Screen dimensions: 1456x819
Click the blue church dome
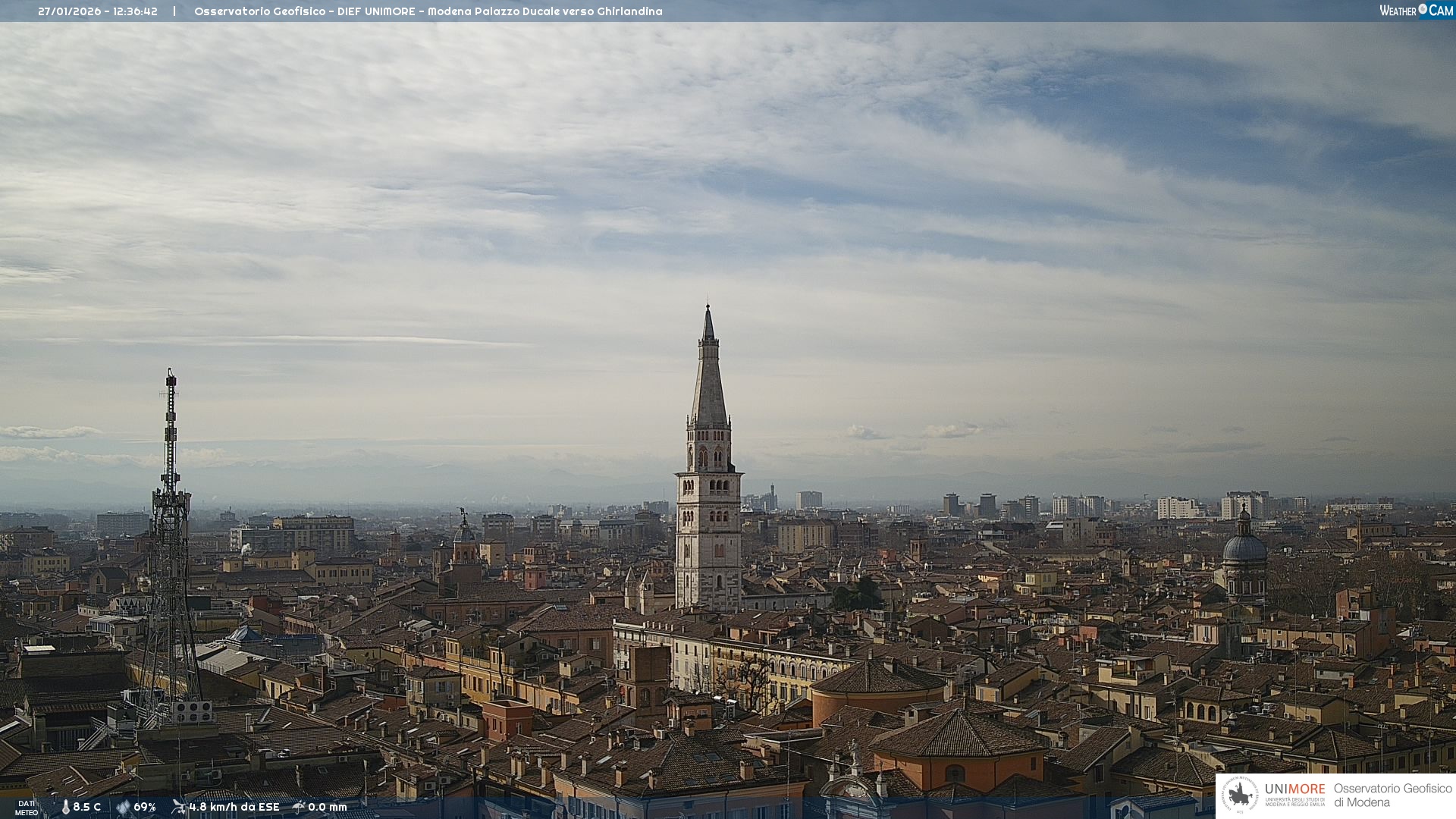pos(1244,546)
